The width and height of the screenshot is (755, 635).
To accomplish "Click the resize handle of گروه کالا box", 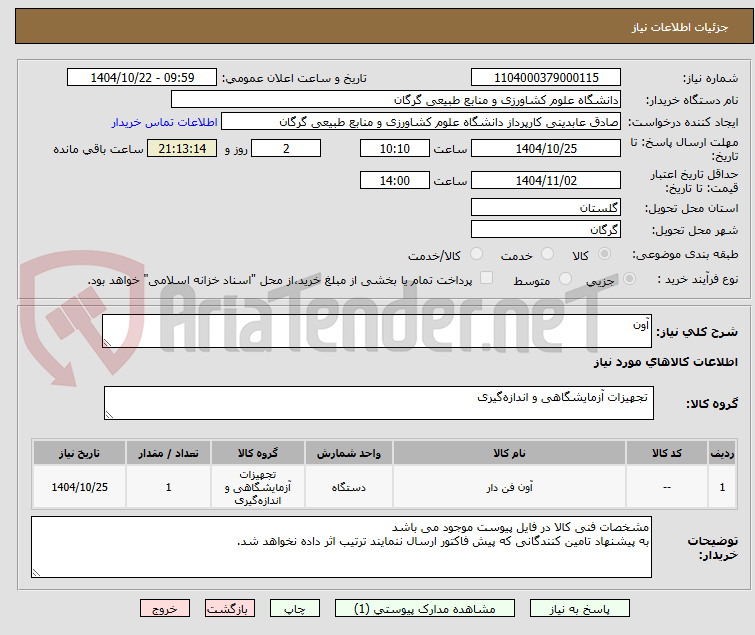I will coord(109,415).
